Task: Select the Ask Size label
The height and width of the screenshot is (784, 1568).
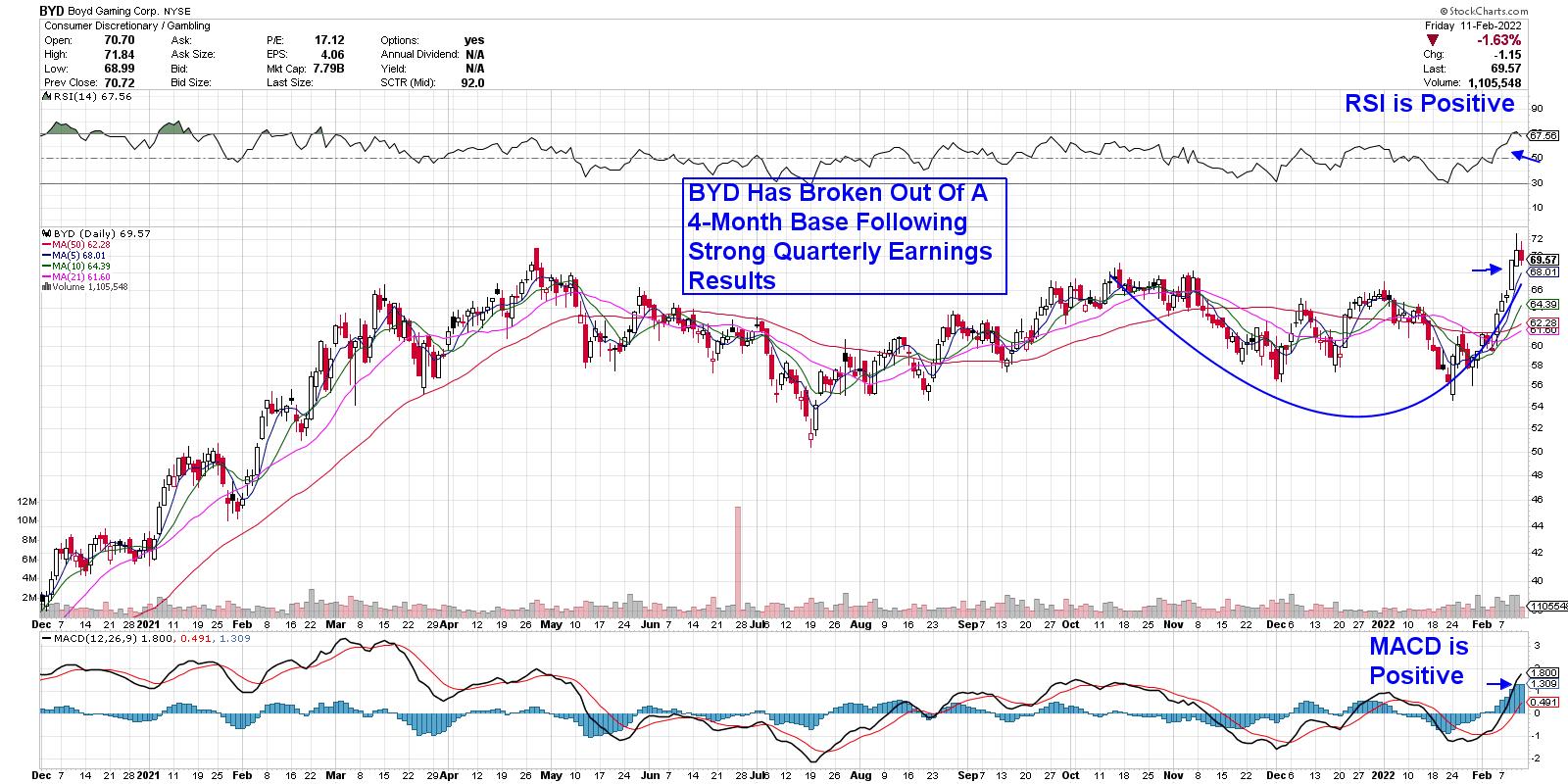Action: (x=193, y=55)
